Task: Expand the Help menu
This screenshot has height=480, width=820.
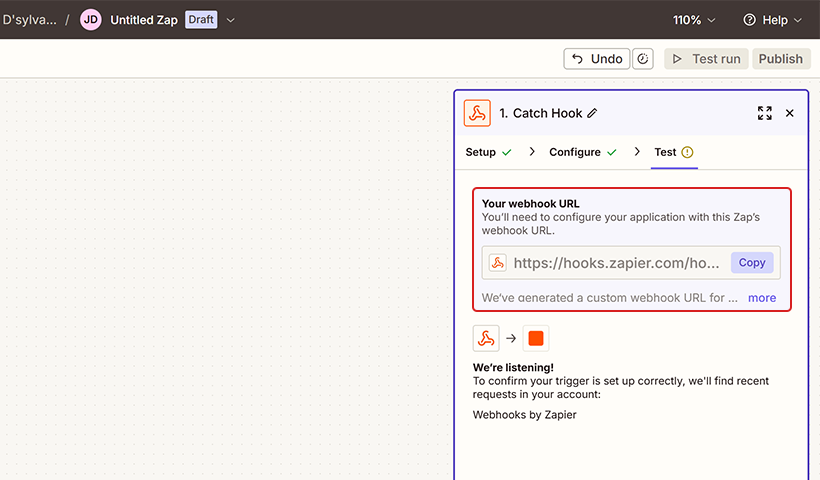Action: pyautogui.click(x=772, y=20)
